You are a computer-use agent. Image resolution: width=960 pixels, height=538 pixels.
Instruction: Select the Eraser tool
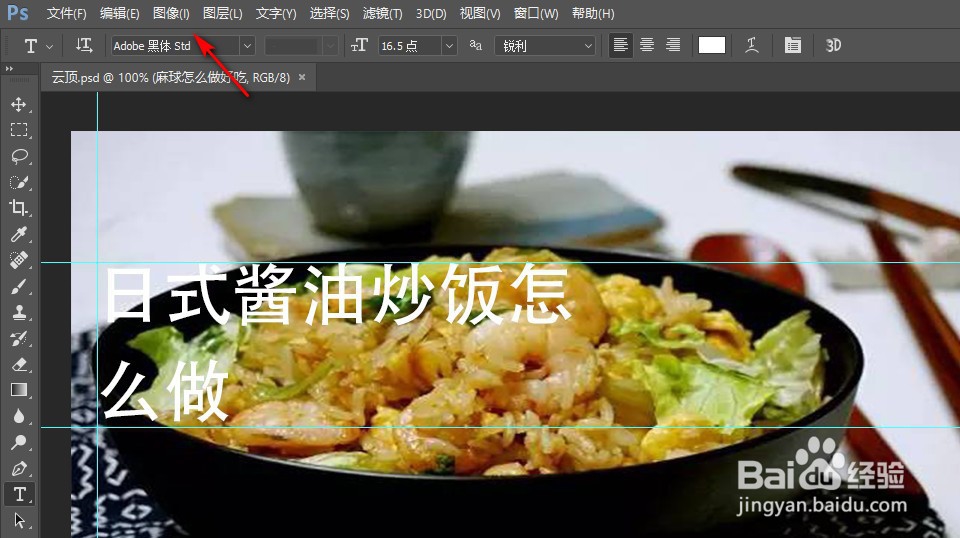(18, 364)
